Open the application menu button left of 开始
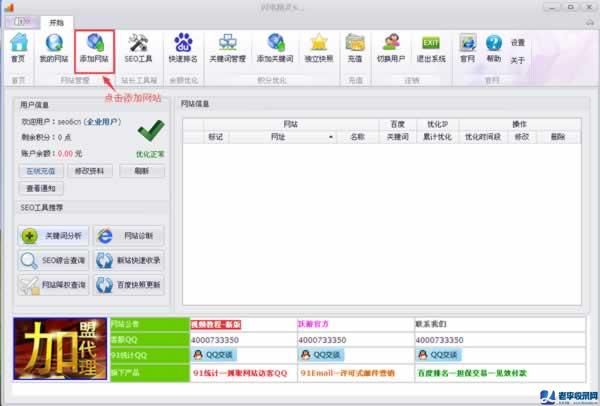The width and height of the screenshot is (600, 406). (x=22, y=22)
